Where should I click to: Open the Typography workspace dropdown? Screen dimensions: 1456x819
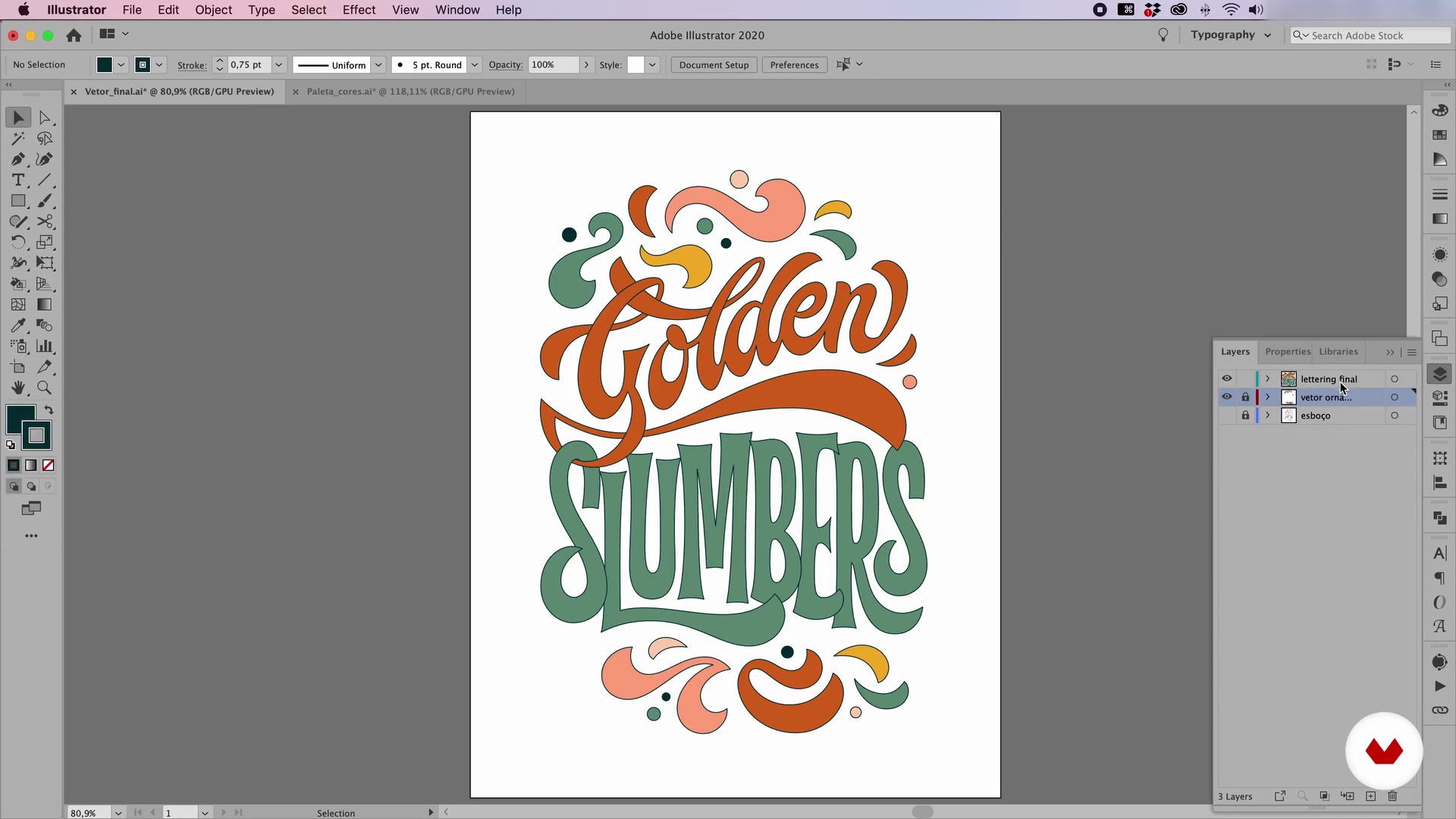1230,35
